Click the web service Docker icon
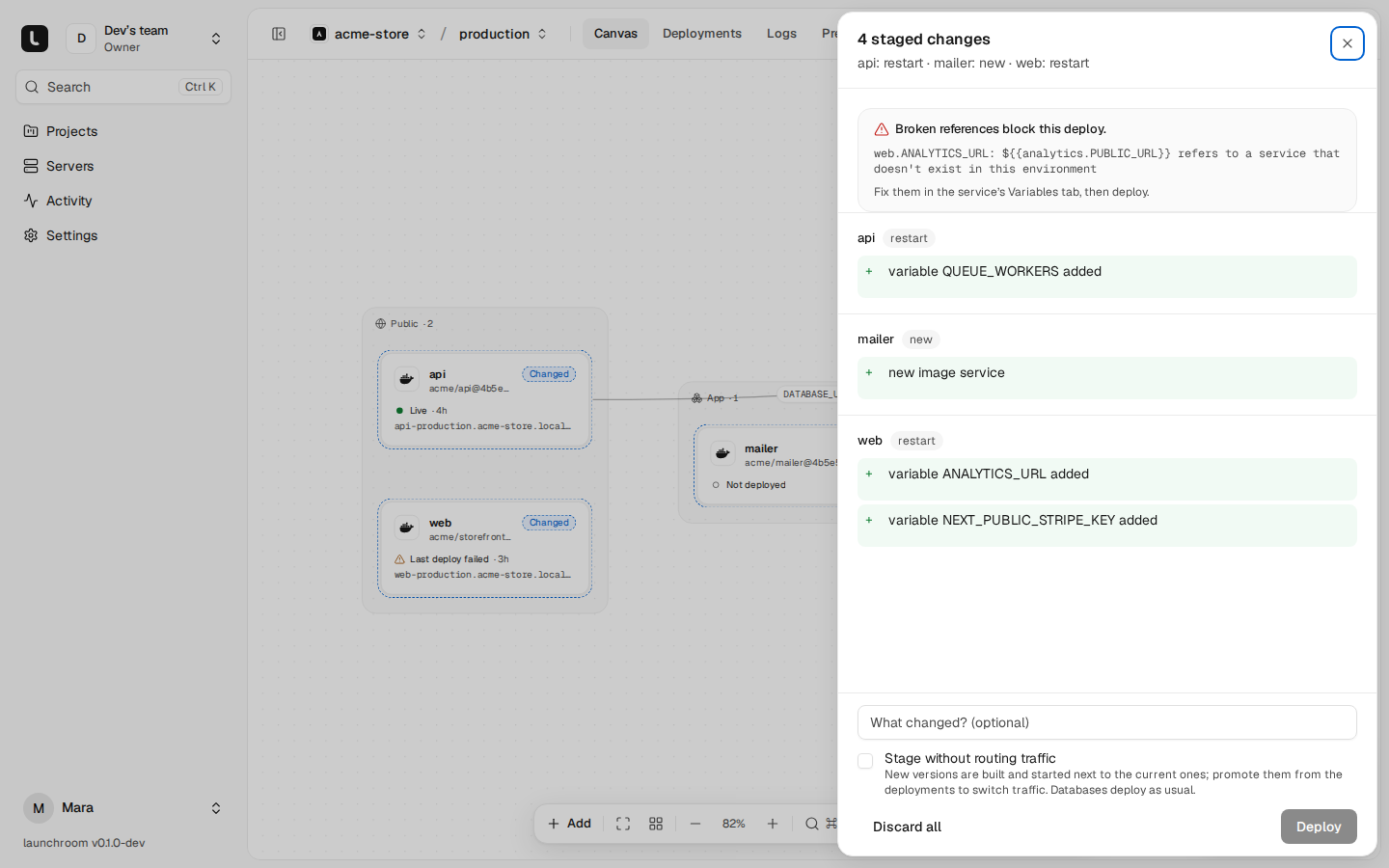1389x868 pixels. click(x=407, y=529)
